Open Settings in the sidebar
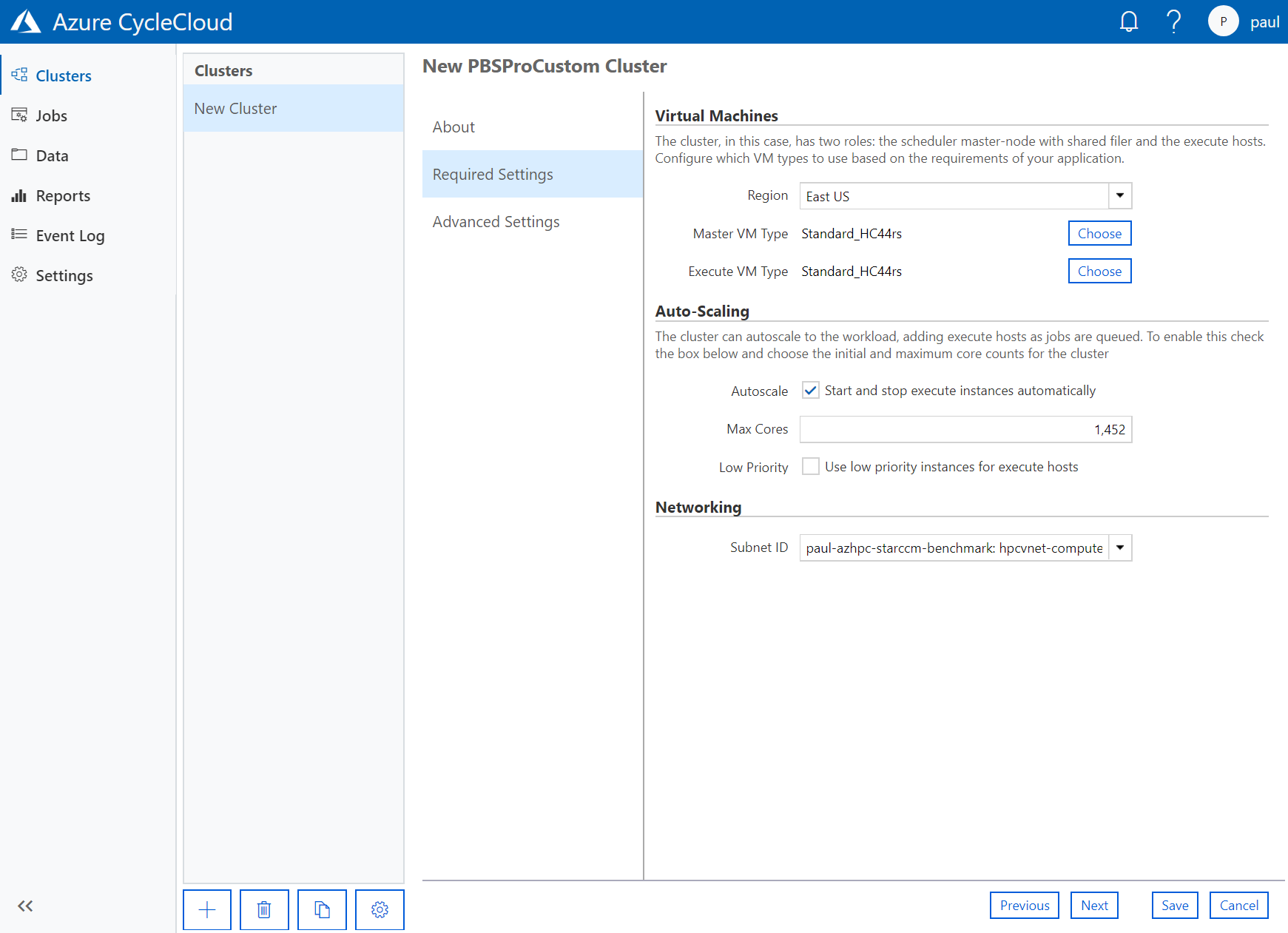The width and height of the screenshot is (1288, 933). 64,275
